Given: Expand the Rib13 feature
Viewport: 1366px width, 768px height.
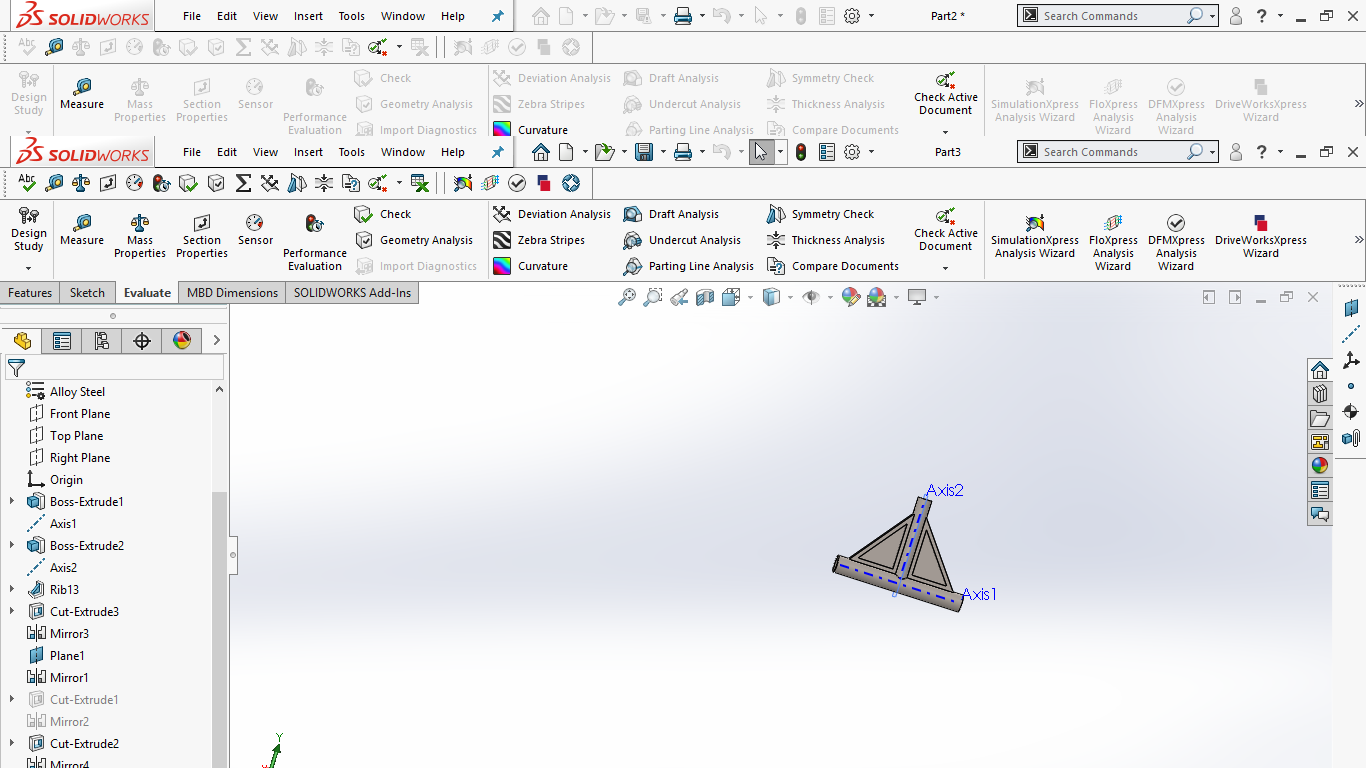Looking at the screenshot, I should coord(12,589).
